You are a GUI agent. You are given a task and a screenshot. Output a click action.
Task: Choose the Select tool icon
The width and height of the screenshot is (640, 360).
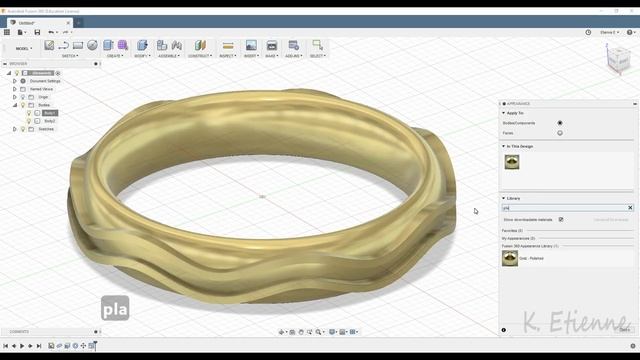[x=317, y=45]
